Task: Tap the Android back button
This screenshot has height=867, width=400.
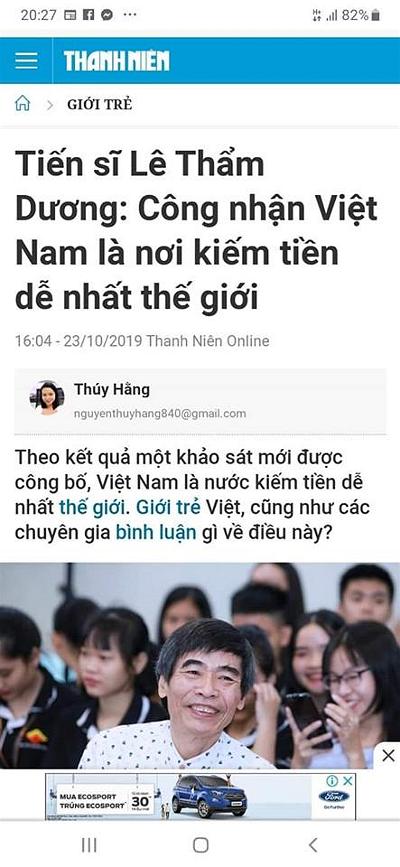Action: 313,844
